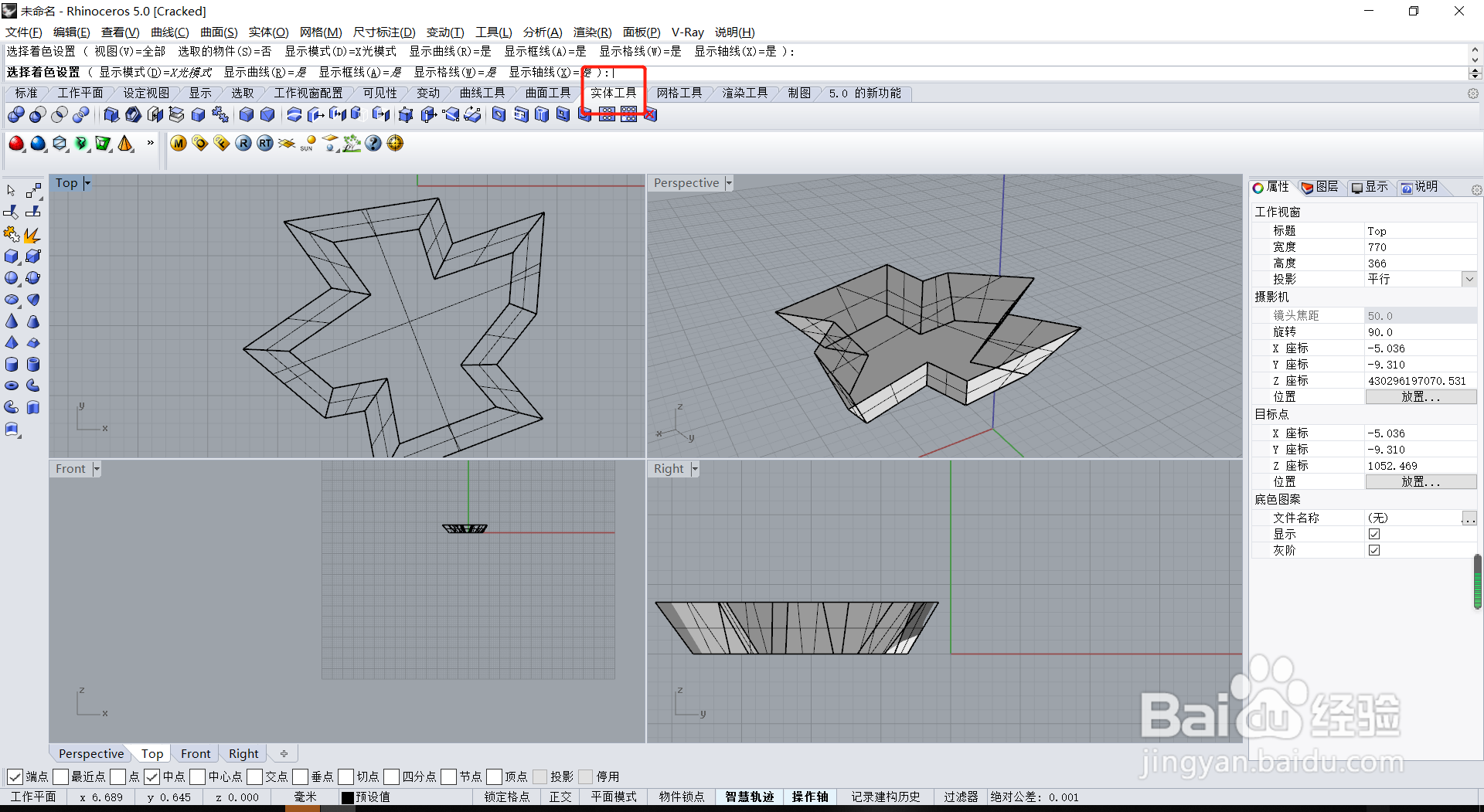Click the 旋转 value field 90.0
Viewport: 1484px width, 812px height.
point(1421,332)
